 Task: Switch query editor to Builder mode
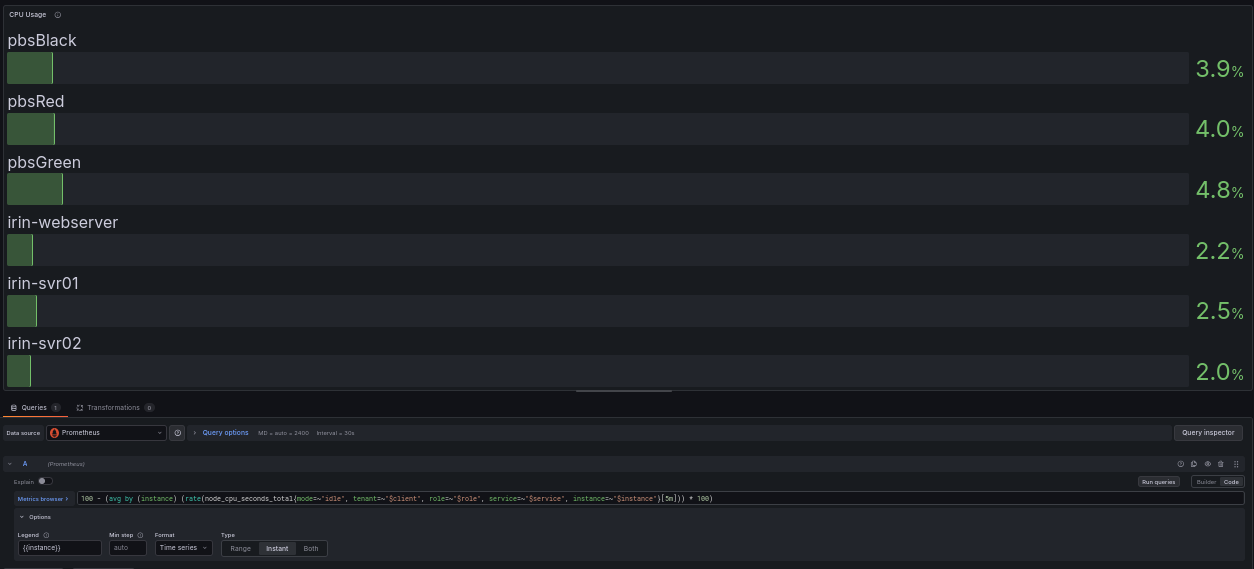tap(1207, 481)
